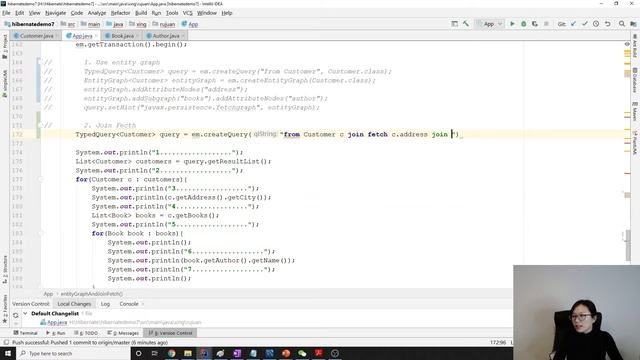
Task: Click the Git commit green check icon
Action: [x=584, y=24]
